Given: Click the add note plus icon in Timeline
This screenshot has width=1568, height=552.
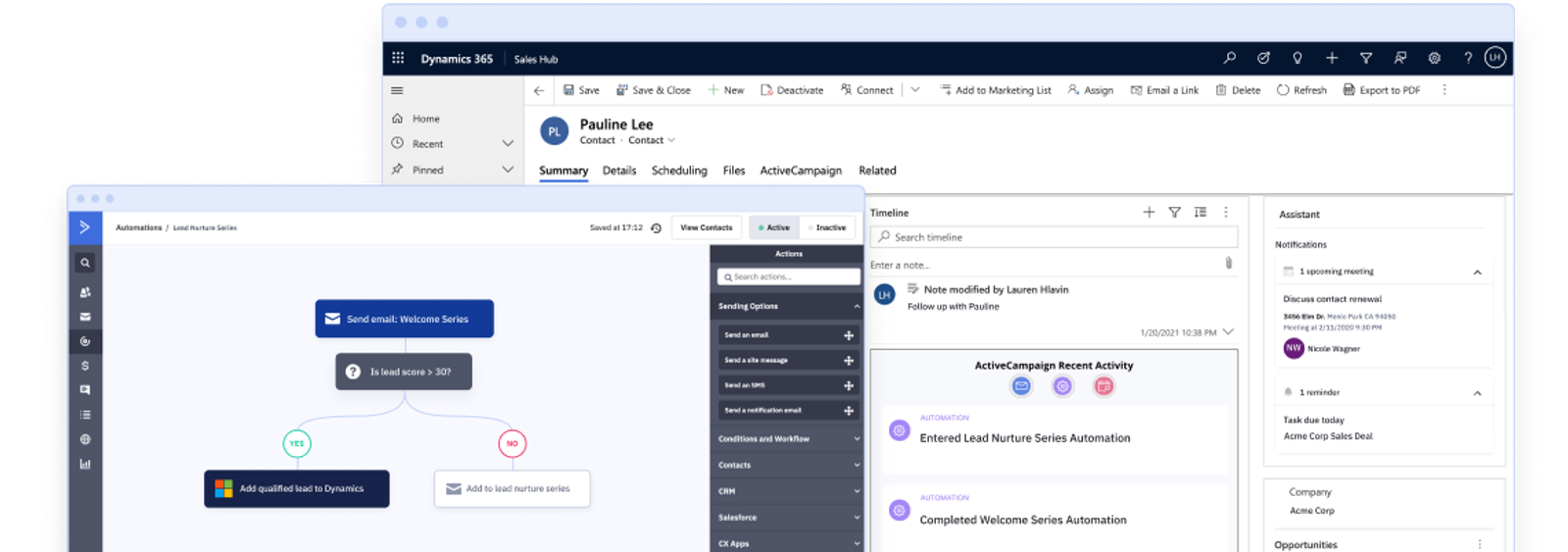Looking at the screenshot, I should click(x=1149, y=212).
